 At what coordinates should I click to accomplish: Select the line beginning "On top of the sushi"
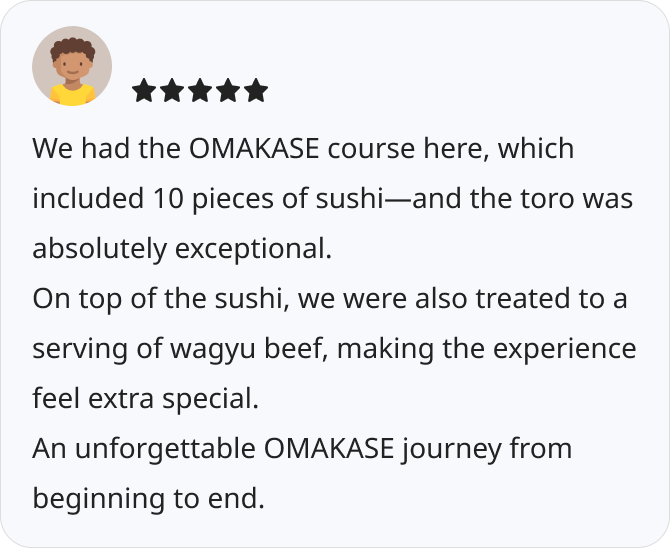[330, 299]
